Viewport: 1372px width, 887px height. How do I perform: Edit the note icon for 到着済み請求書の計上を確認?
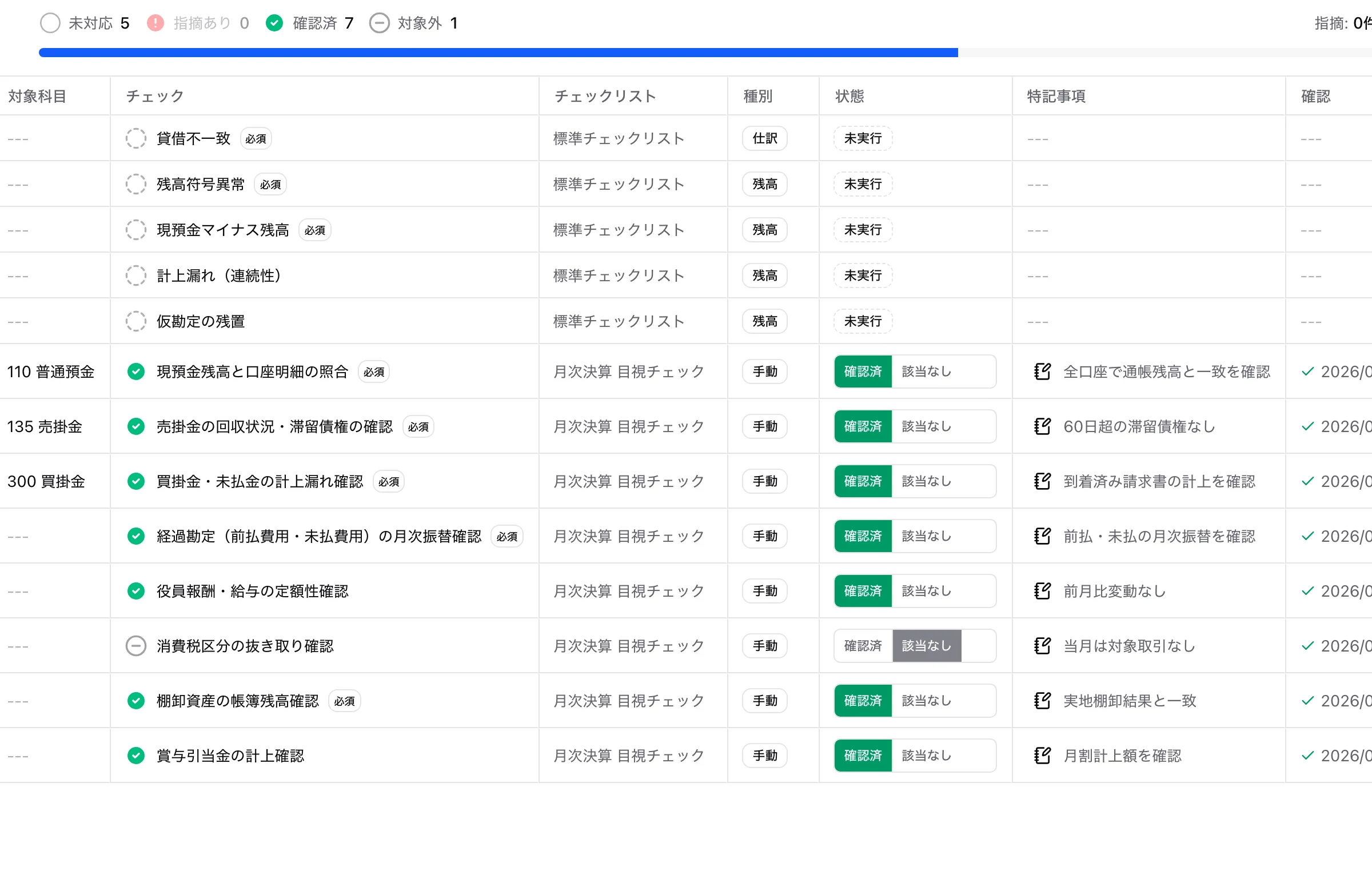(1043, 481)
